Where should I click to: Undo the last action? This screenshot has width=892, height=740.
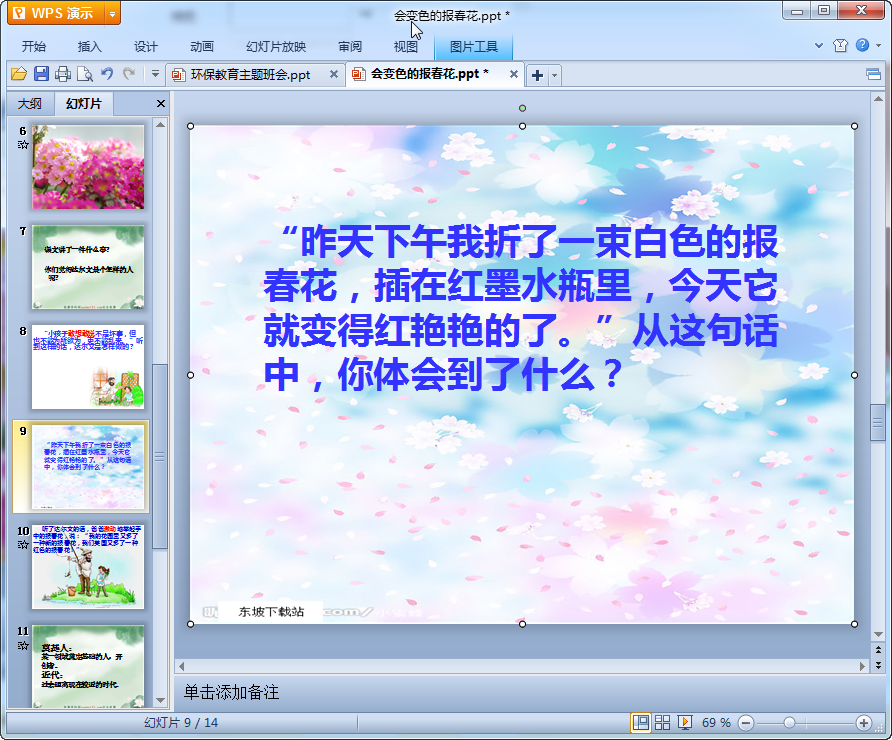coord(107,74)
